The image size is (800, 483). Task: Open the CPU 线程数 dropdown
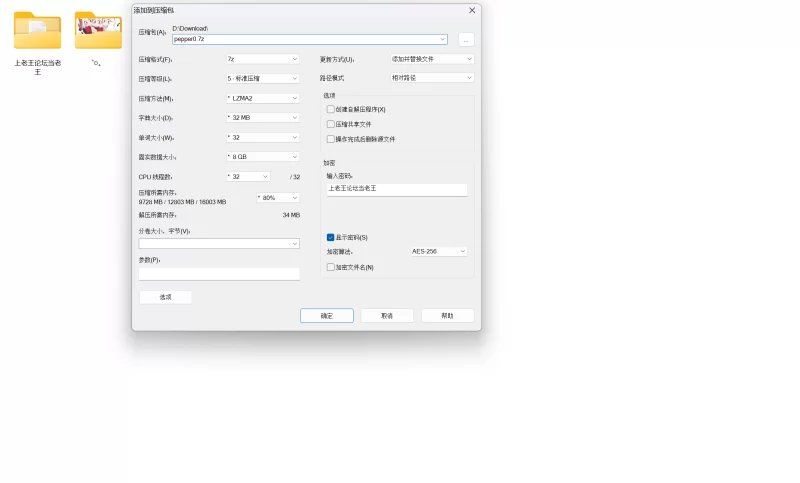tap(248, 176)
